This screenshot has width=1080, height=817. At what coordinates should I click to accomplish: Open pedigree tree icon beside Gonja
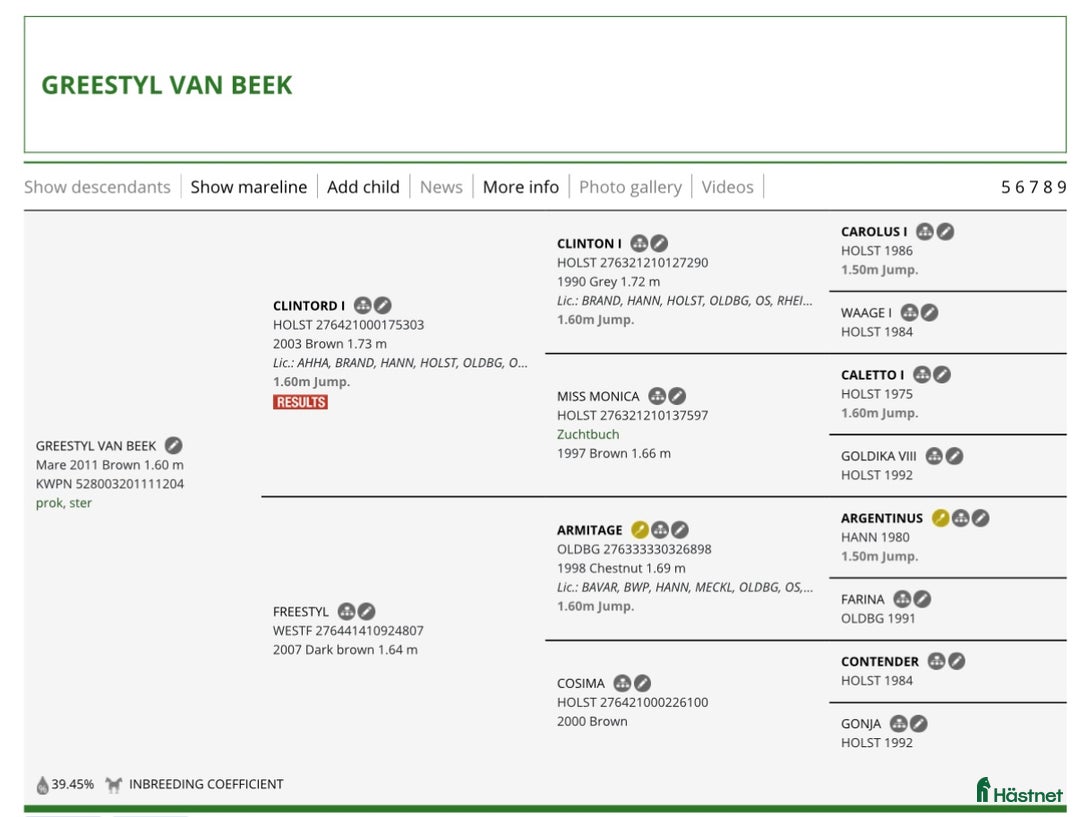(x=898, y=723)
